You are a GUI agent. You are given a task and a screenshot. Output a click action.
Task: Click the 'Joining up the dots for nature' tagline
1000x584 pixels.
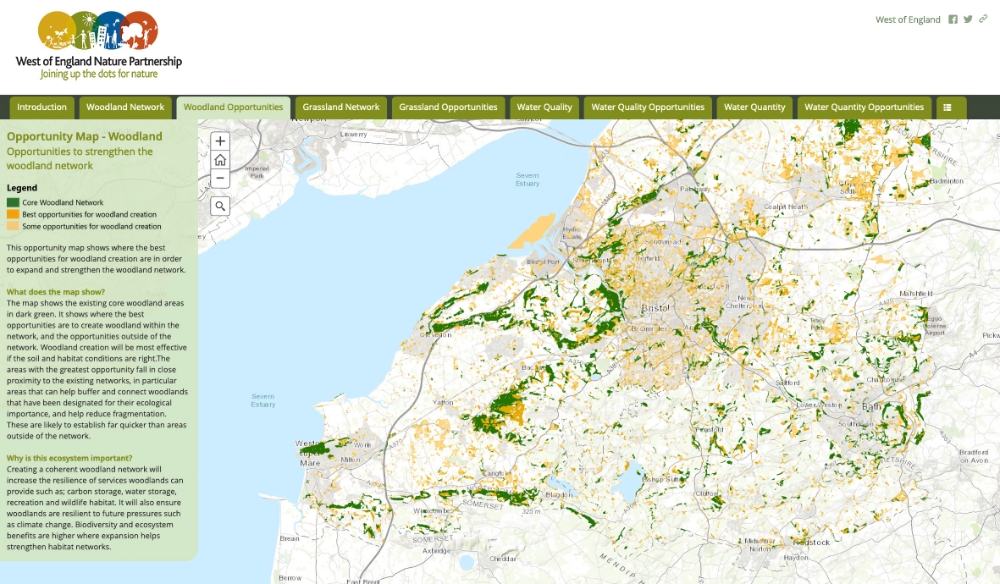click(x=99, y=74)
